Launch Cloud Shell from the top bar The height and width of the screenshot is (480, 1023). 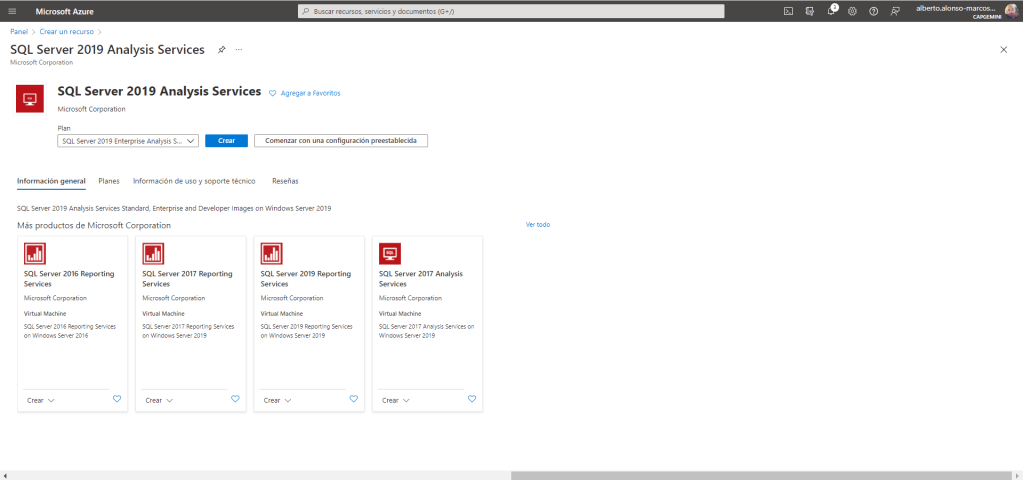(788, 11)
